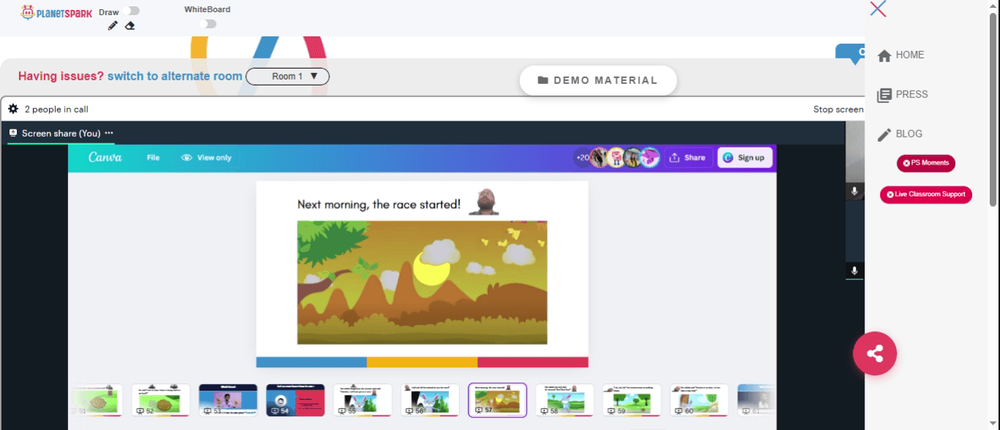Open PRESS in side menu
This screenshot has height=430, width=1000.
pos(902,95)
